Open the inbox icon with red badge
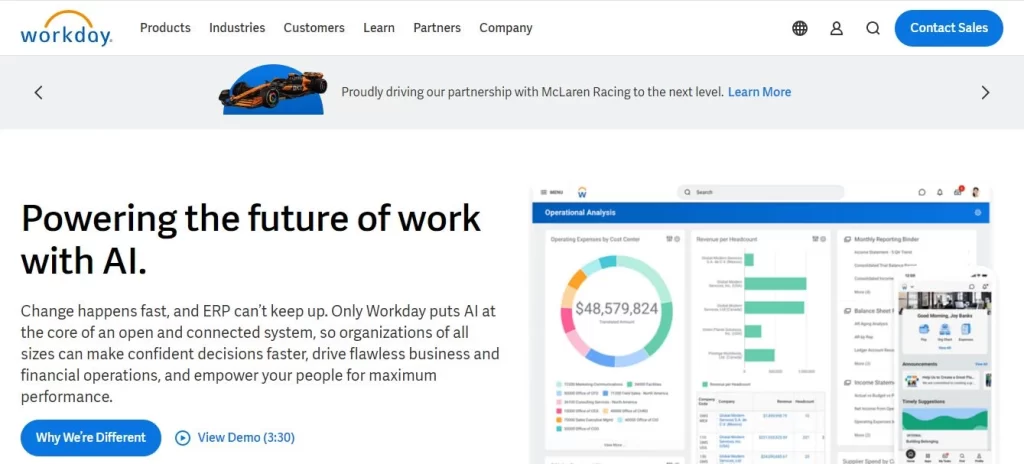This screenshot has width=1024, height=464. pyautogui.click(x=958, y=191)
